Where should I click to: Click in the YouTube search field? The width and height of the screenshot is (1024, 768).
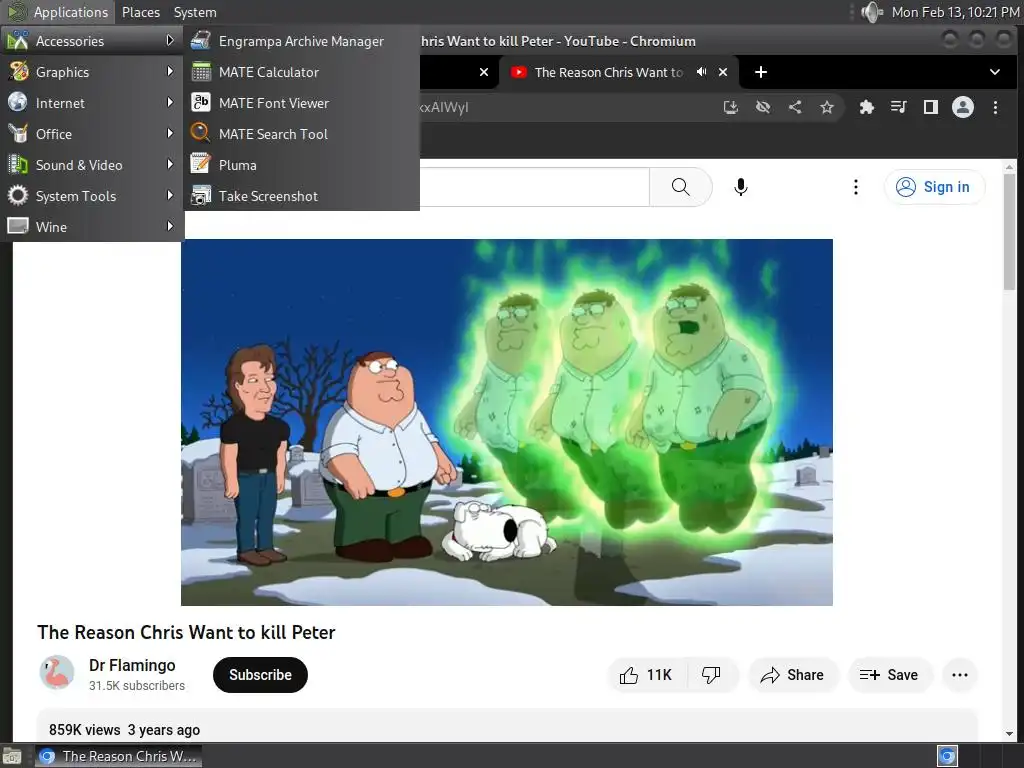534,187
